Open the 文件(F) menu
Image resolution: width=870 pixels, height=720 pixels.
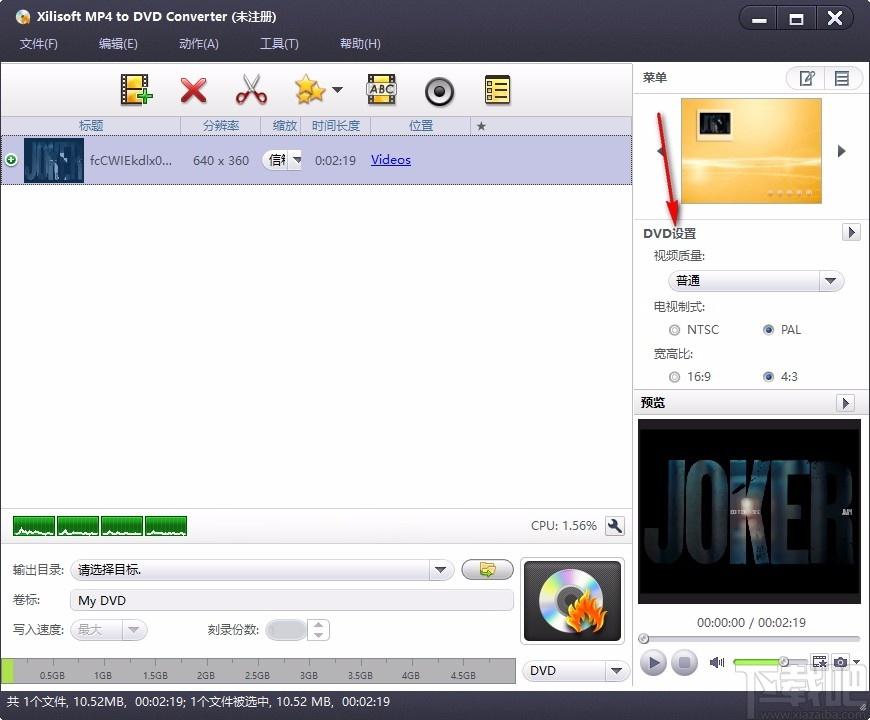tap(39, 43)
